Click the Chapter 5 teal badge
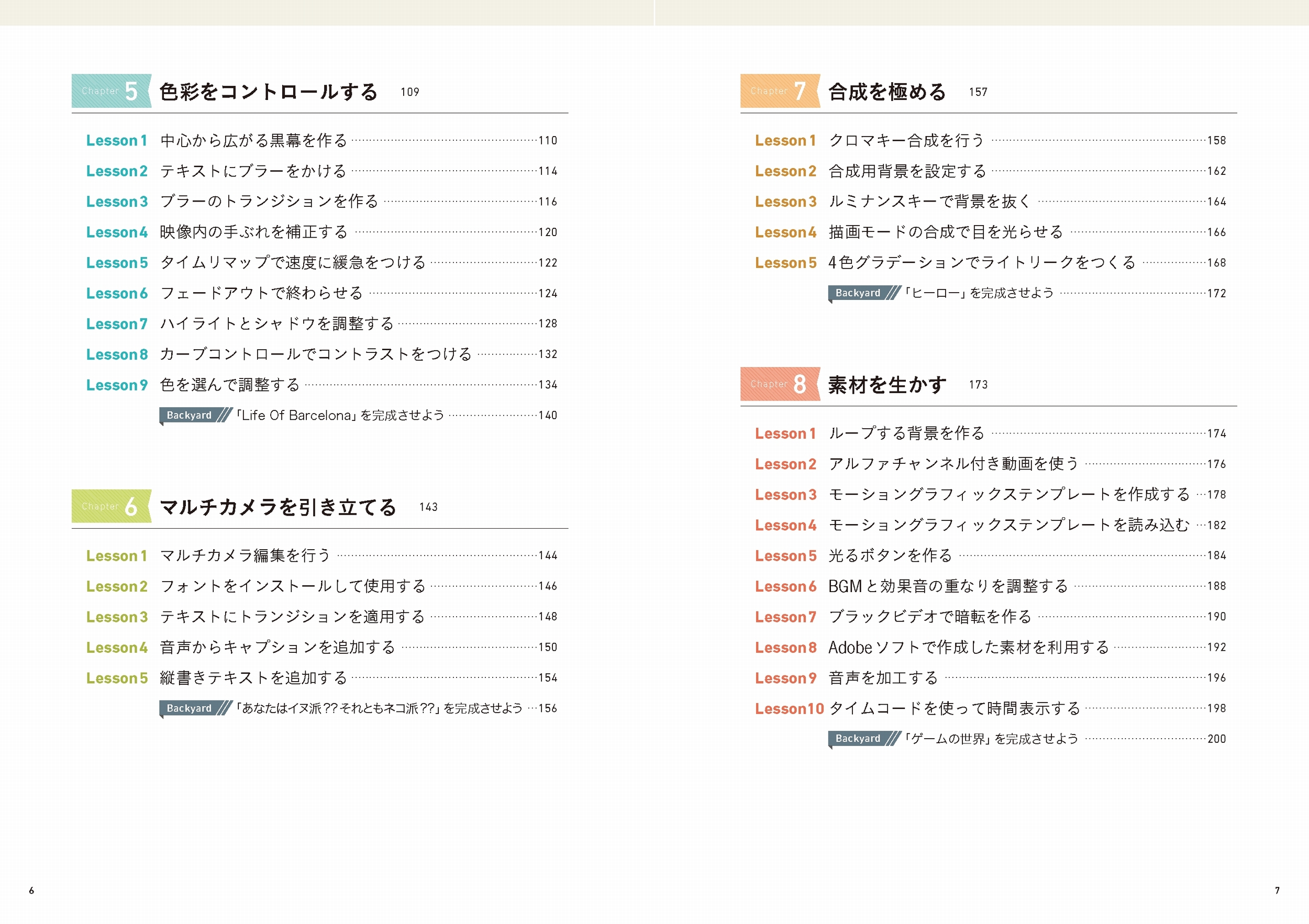 coord(111,91)
